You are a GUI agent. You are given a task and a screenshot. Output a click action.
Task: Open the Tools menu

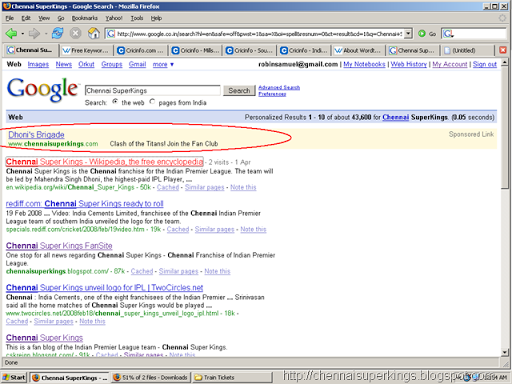coord(137,18)
